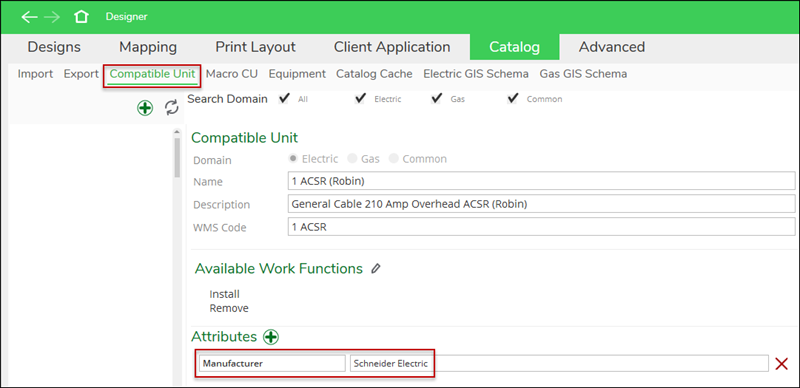Select the Electric domain radio button
Viewport: 800px width, 388px height.
[x=293, y=159]
